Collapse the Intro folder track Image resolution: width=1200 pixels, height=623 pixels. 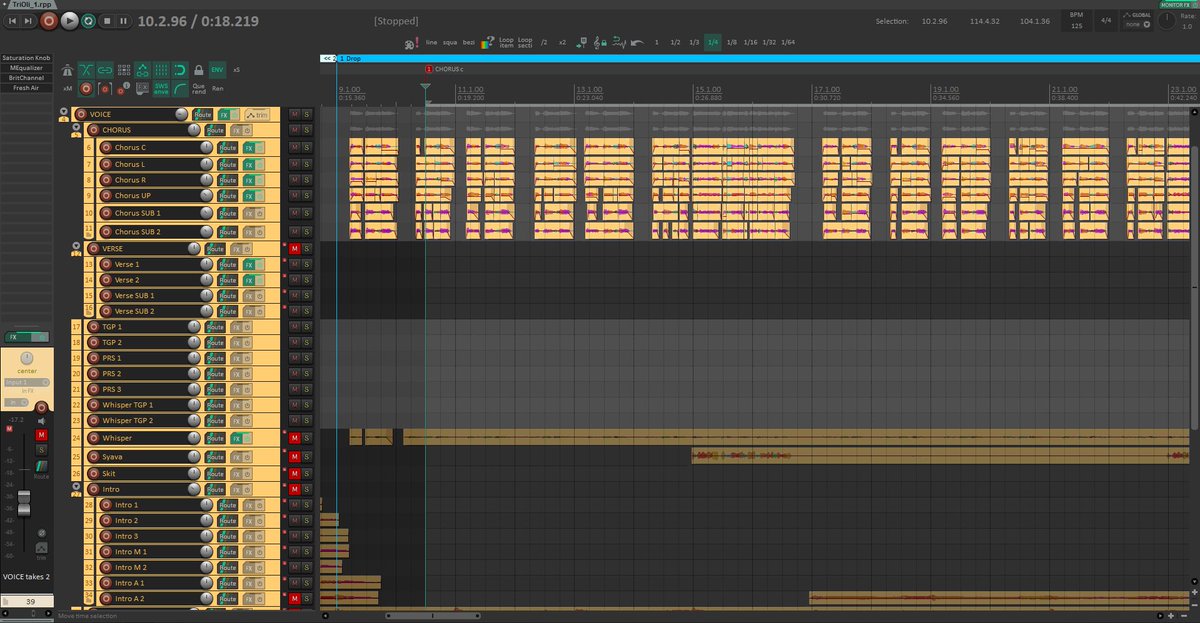point(76,487)
